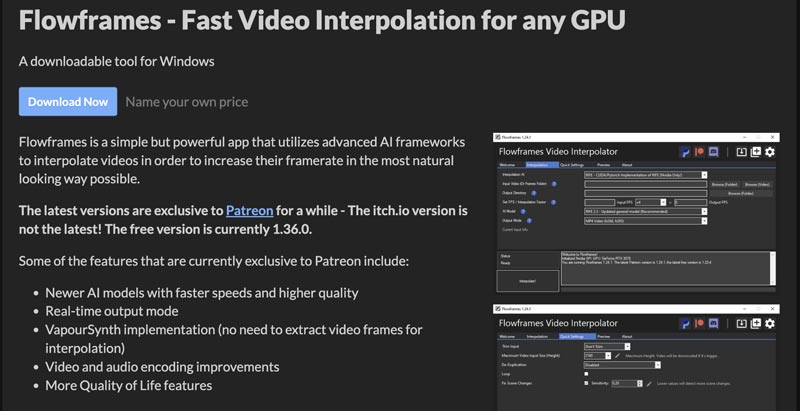Click the Patreon icon in upper Flowframes screenshot

[x=699, y=152]
